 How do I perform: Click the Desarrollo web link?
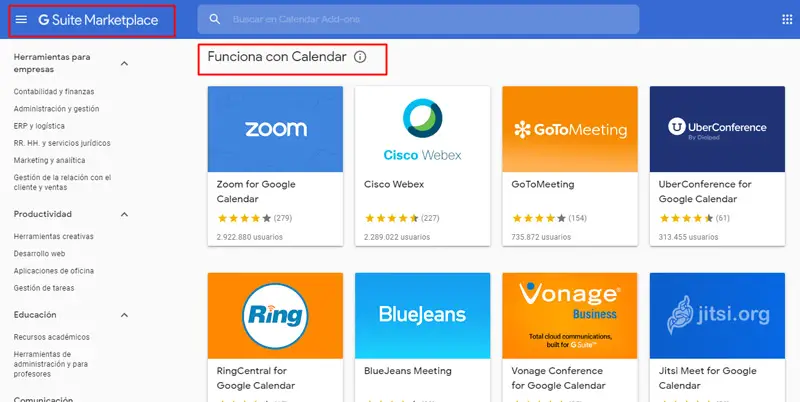point(38,254)
